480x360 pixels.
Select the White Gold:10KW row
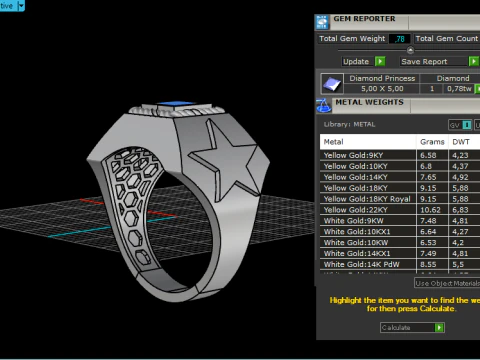[400, 243]
